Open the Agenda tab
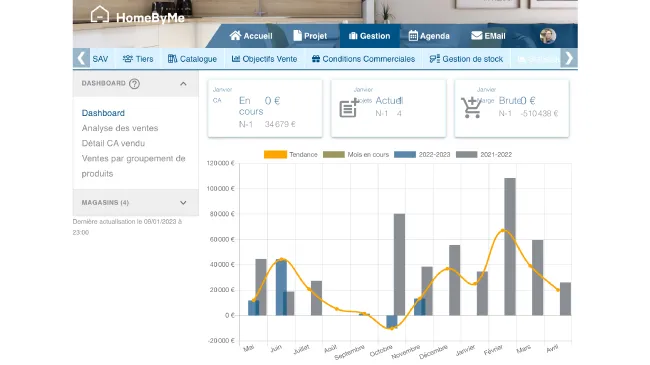 429,36
